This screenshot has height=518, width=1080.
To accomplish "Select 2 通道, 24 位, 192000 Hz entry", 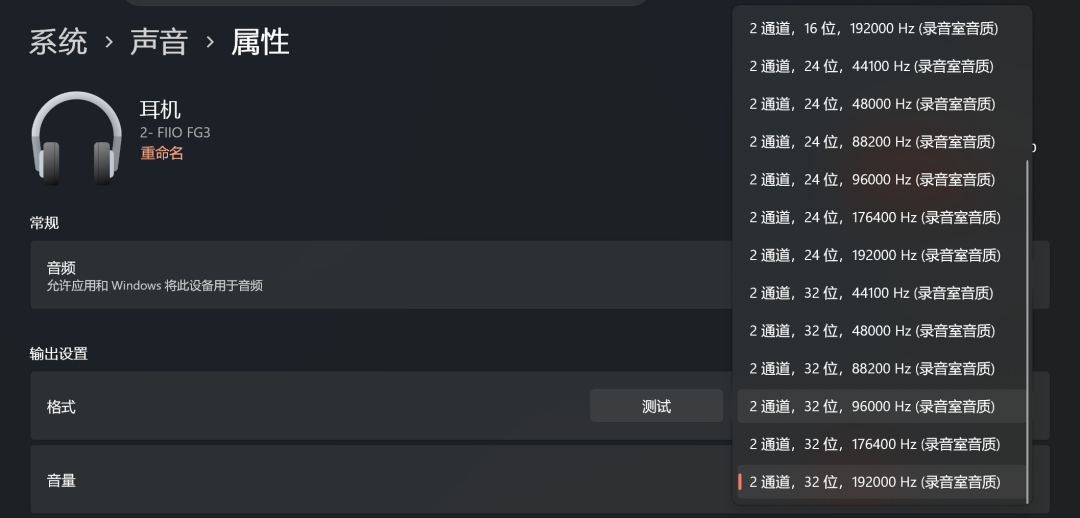I will coord(882,256).
